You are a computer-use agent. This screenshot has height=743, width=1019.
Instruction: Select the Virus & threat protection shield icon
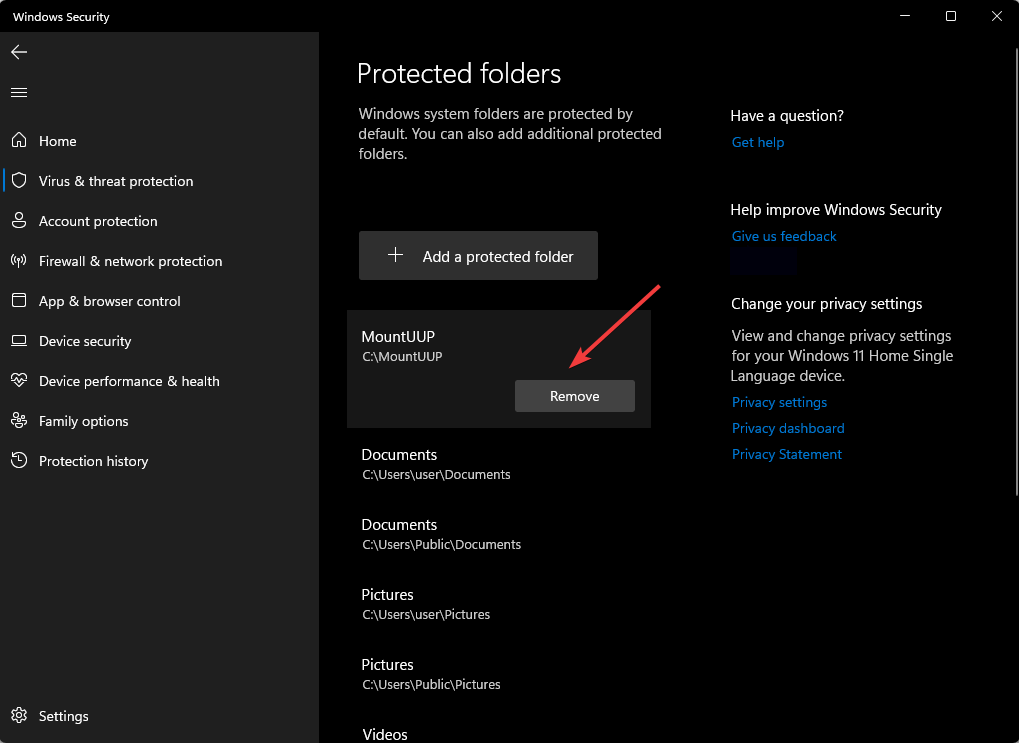click(115, 181)
